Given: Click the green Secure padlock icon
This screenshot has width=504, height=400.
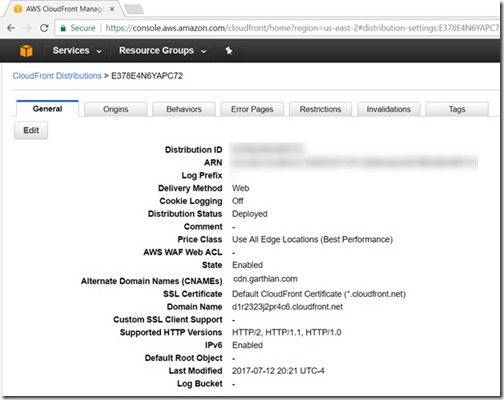Looking at the screenshot, I should [63, 28].
